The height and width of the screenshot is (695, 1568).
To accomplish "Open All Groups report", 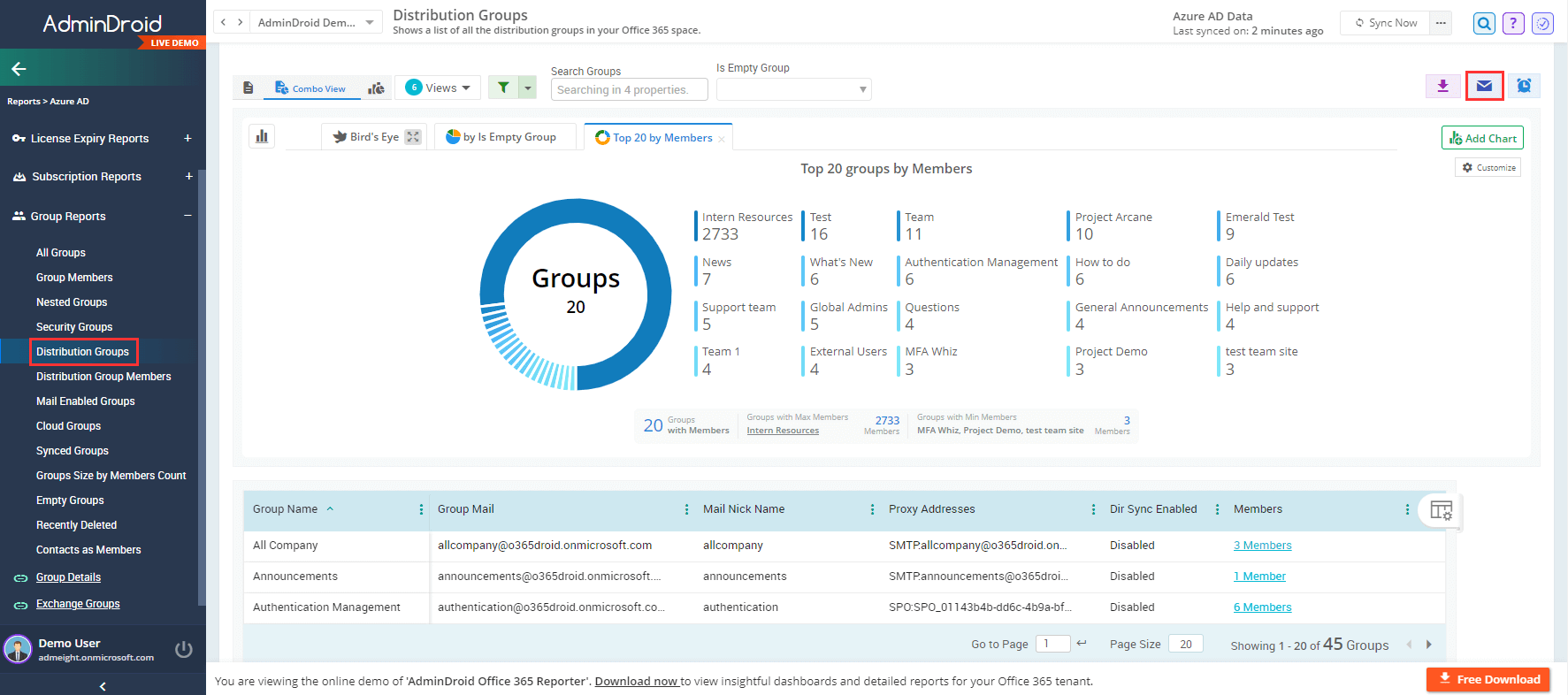I will point(61,253).
